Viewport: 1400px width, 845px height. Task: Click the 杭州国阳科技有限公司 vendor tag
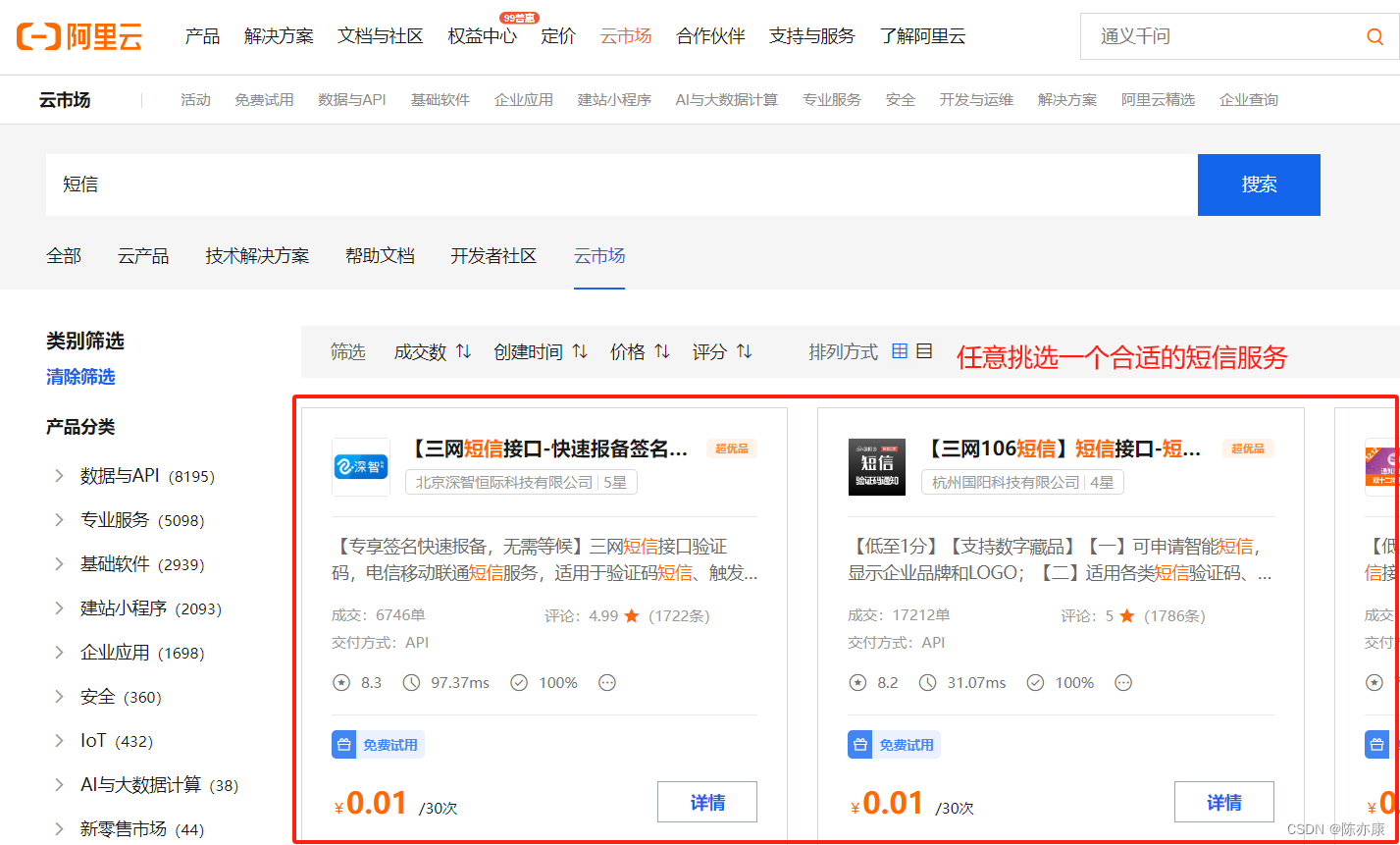coord(1022,482)
